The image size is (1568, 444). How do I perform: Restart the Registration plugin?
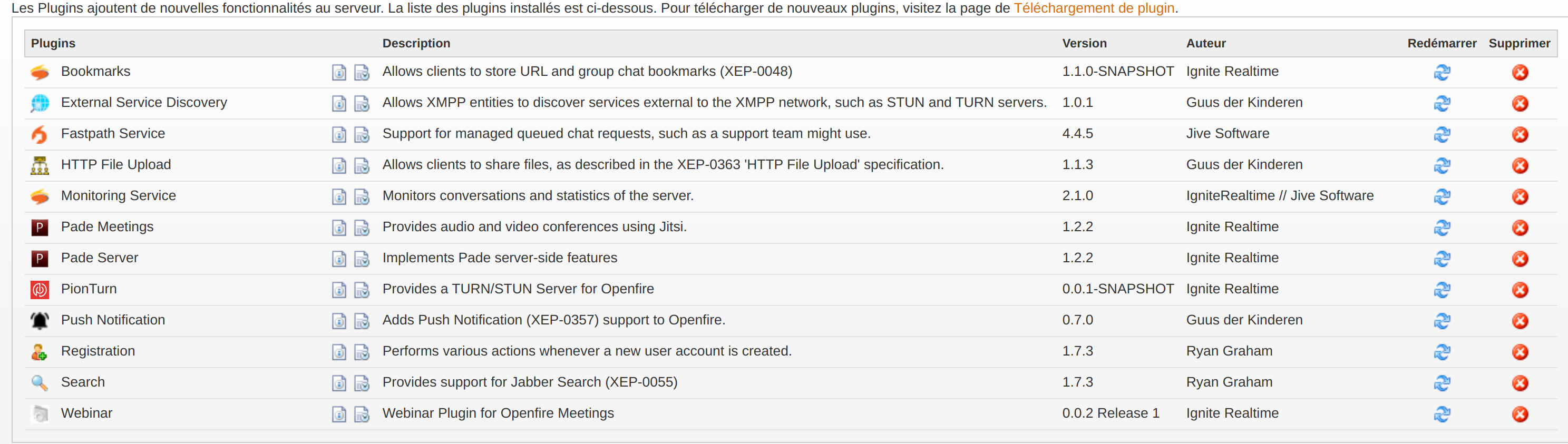(1442, 351)
